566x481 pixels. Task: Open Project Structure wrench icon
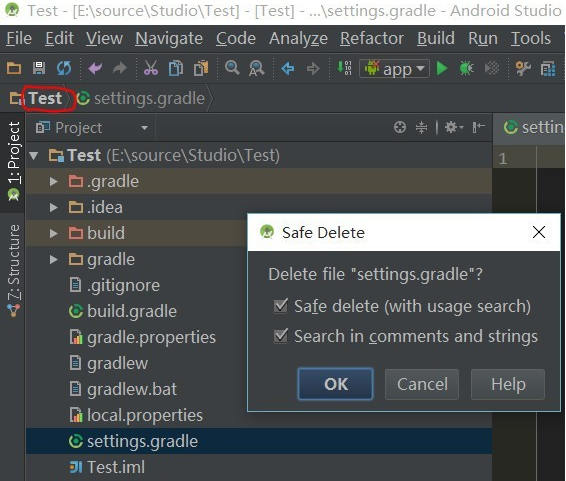(x=523, y=68)
